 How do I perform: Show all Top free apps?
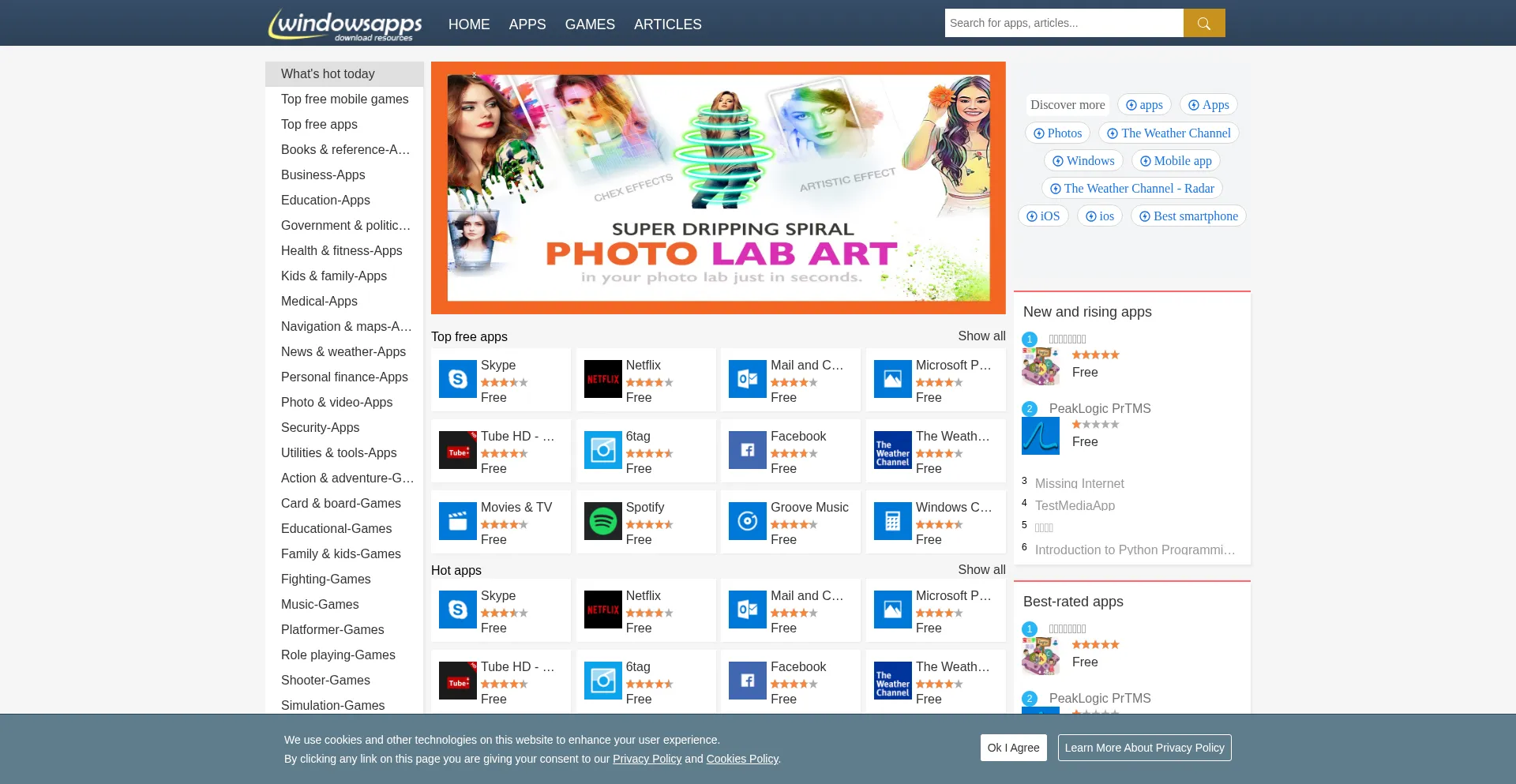point(981,336)
